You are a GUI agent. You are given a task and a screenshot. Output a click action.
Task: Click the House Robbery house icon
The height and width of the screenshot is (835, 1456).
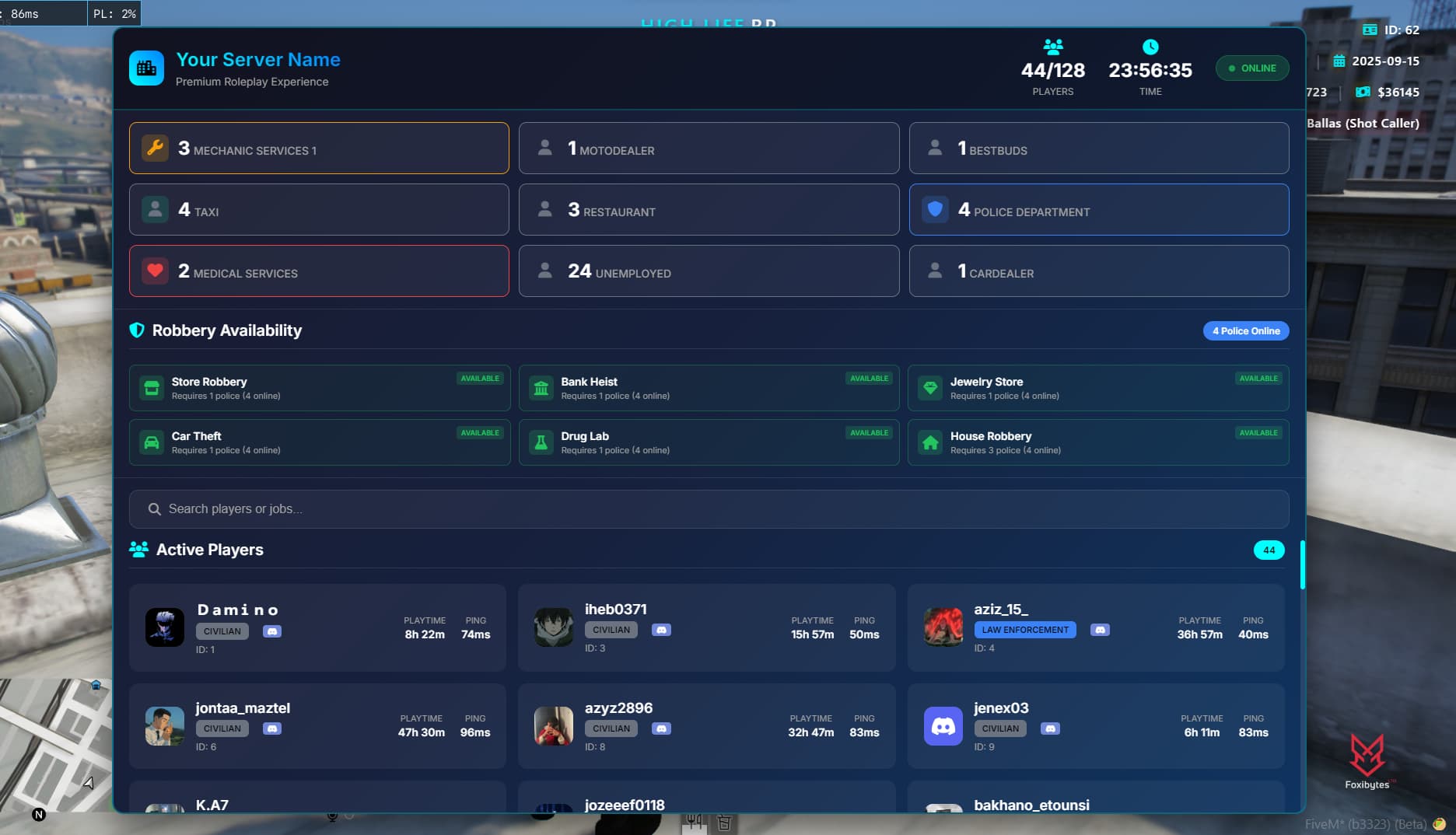[x=930, y=442]
